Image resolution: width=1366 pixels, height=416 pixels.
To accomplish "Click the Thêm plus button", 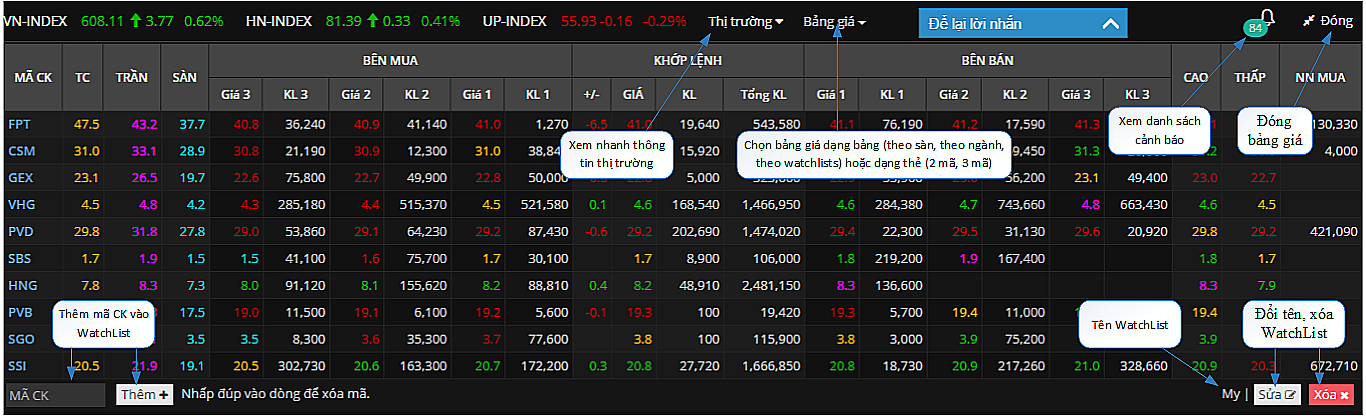I will click(x=145, y=394).
